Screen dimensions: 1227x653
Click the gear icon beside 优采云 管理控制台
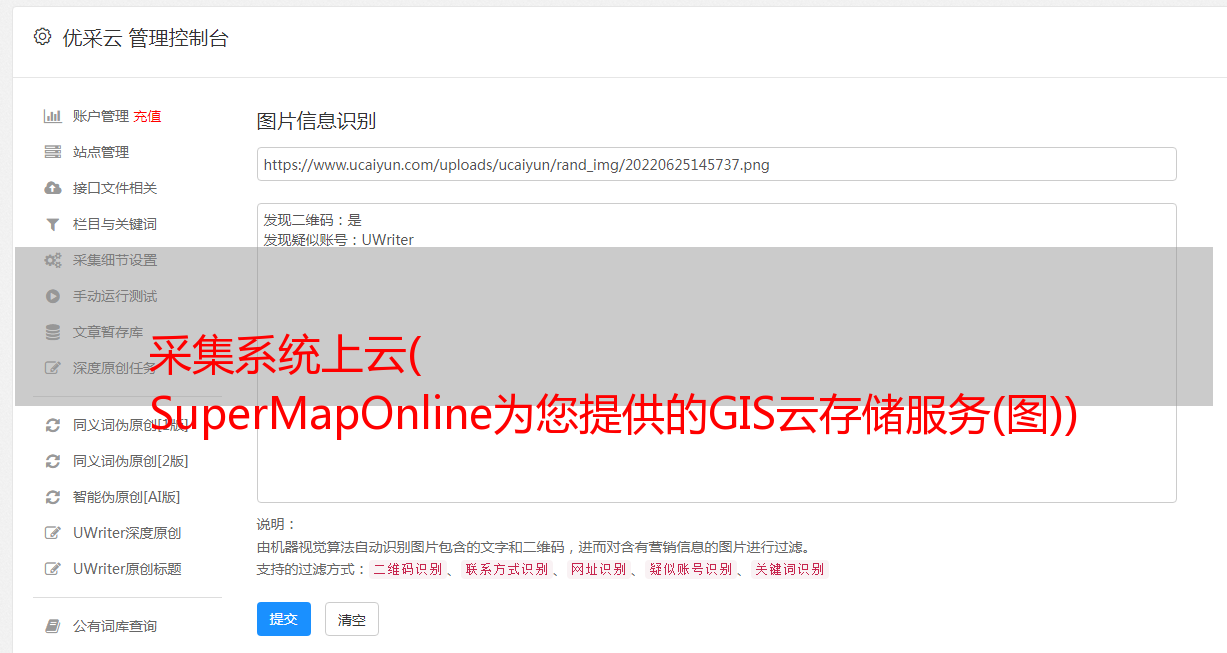tap(42, 37)
